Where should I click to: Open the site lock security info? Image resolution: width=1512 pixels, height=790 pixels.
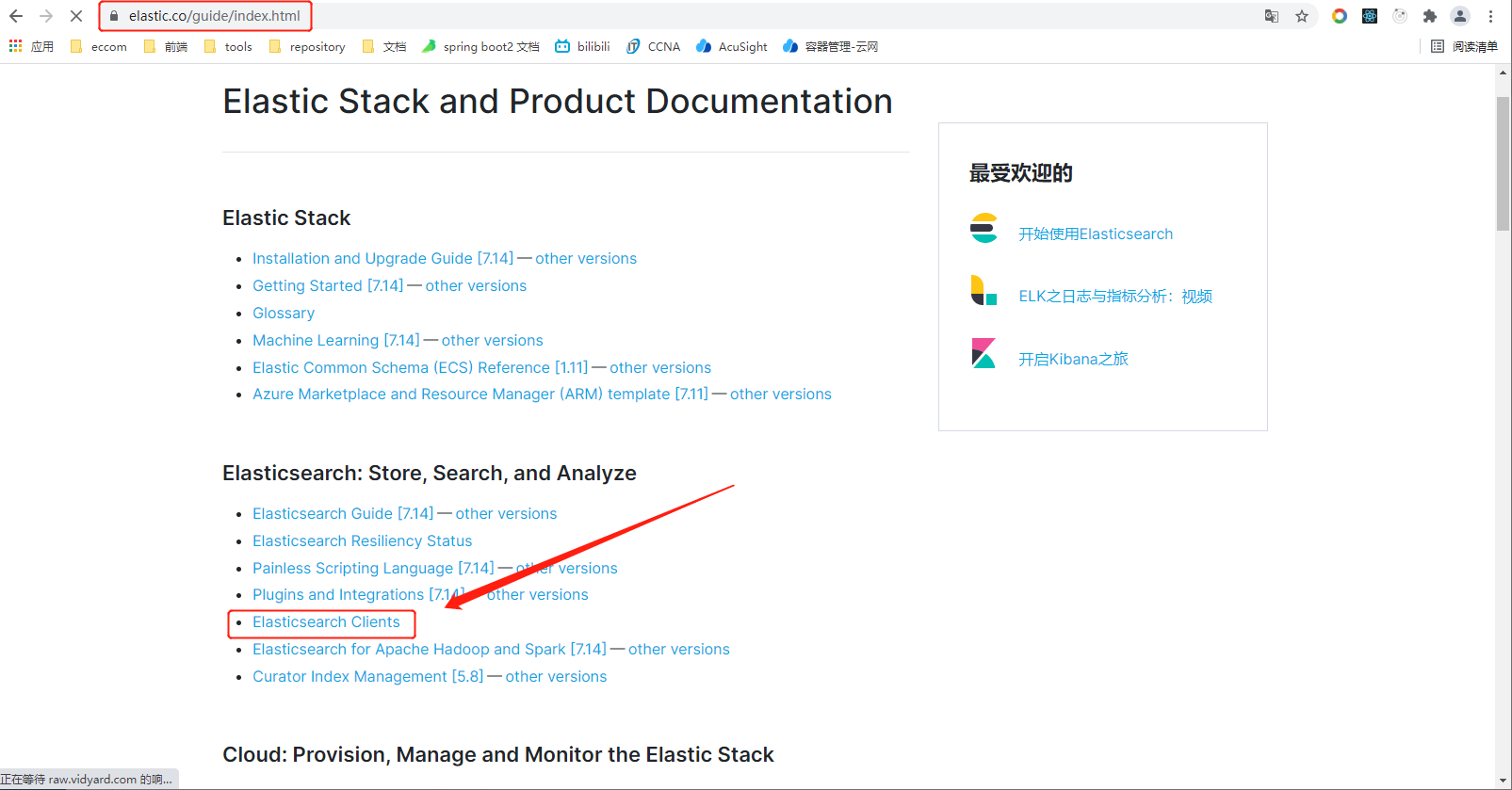point(114,16)
